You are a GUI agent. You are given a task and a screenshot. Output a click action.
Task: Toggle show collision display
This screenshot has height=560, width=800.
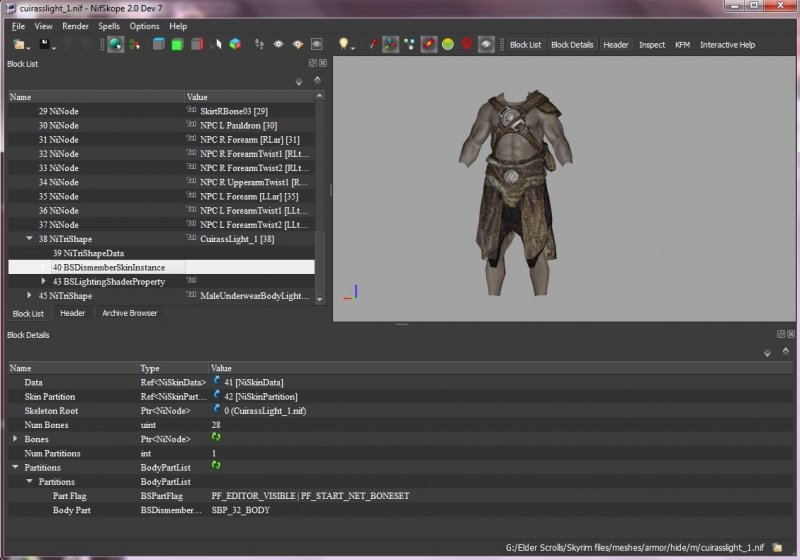(x=429, y=44)
